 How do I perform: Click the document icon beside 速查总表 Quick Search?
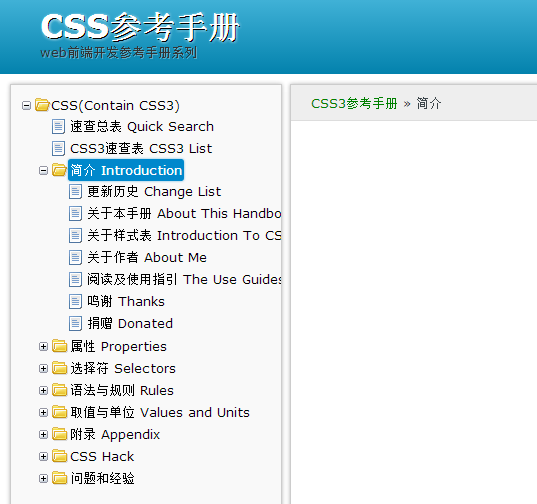[x=58, y=126]
